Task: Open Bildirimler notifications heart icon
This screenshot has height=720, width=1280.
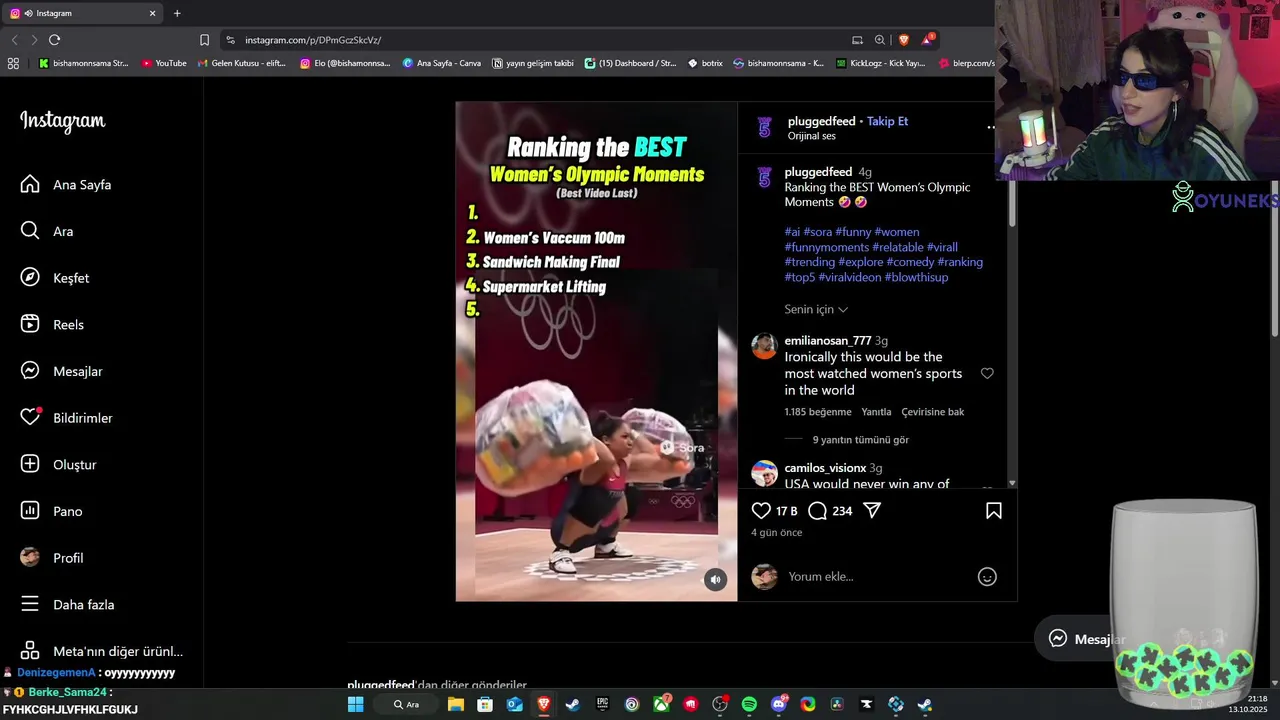Action: click(x=30, y=418)
